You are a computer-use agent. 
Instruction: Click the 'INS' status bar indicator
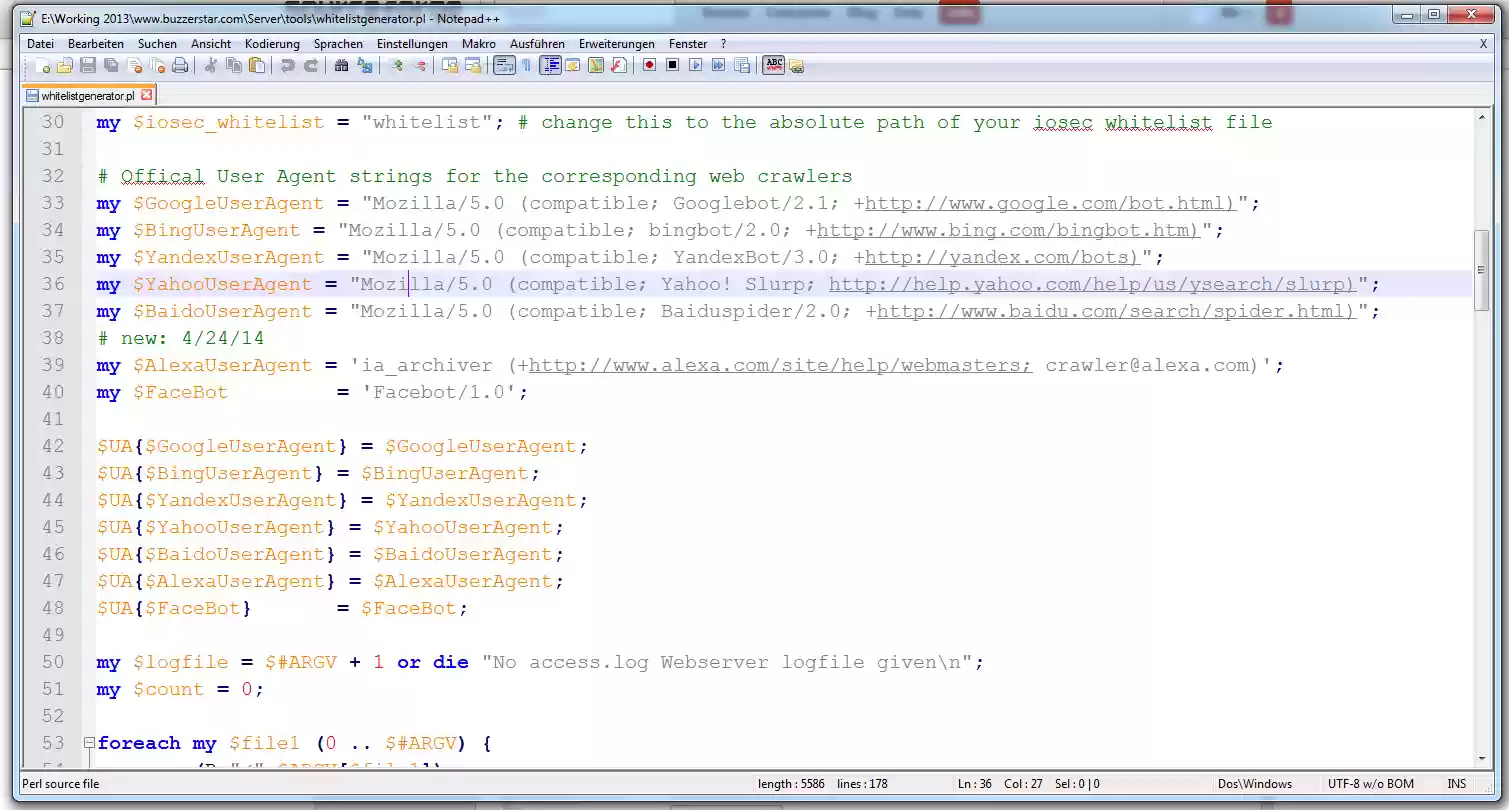1456,784
